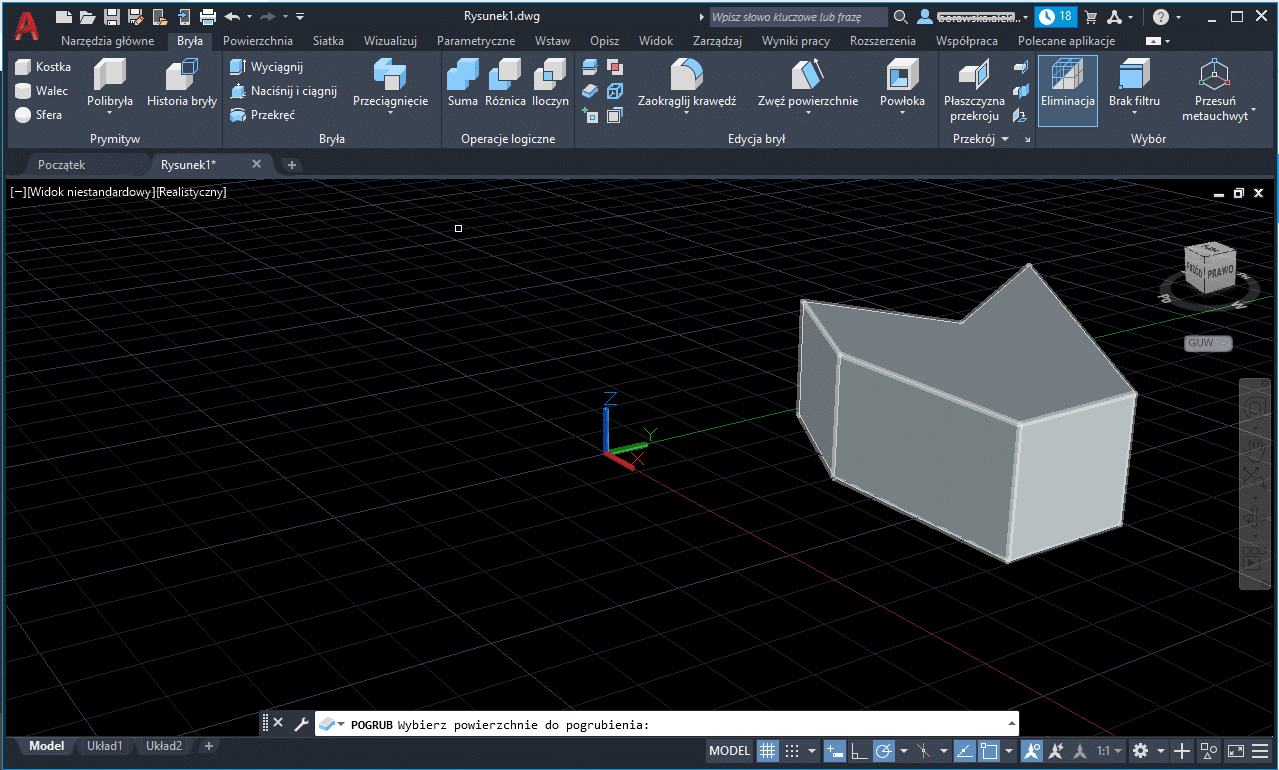Toggle Historia bryły solid history
Screen dimensions: 1279x770
click(x=182, y=82)
